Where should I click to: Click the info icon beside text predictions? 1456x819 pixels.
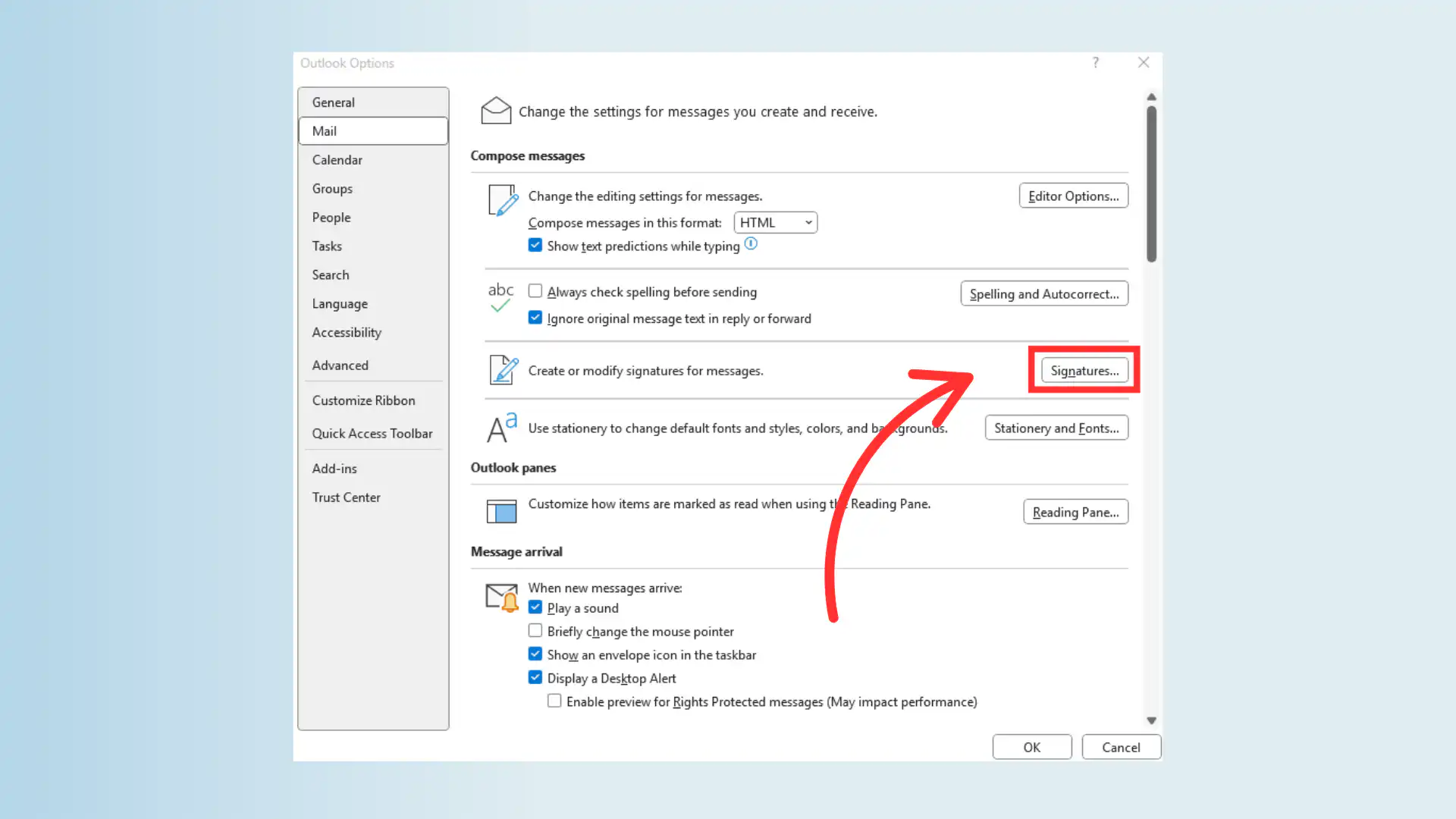pyautogui.click(x=751, y=243)
